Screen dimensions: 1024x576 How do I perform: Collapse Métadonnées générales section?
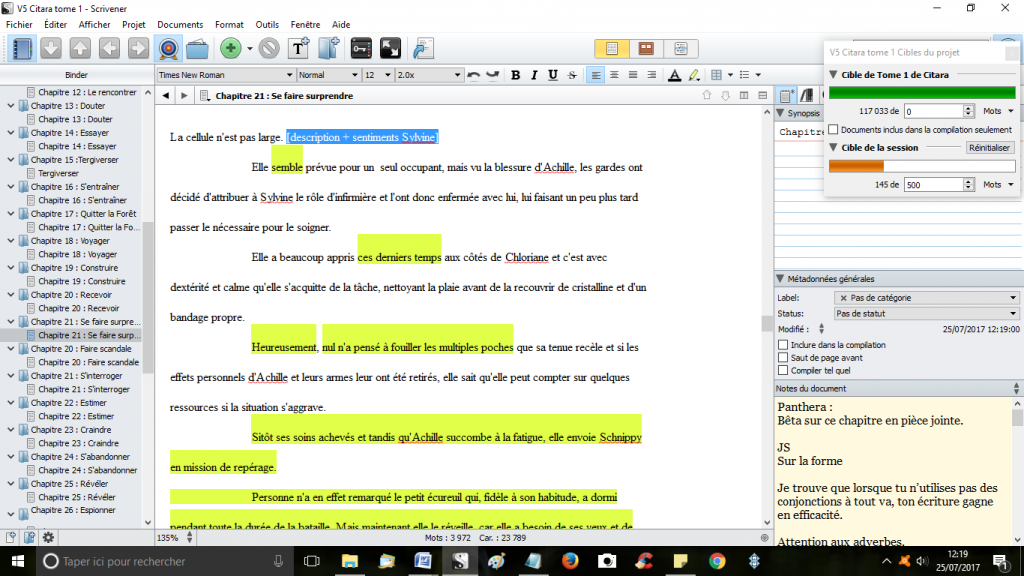[x=780, y=279]
